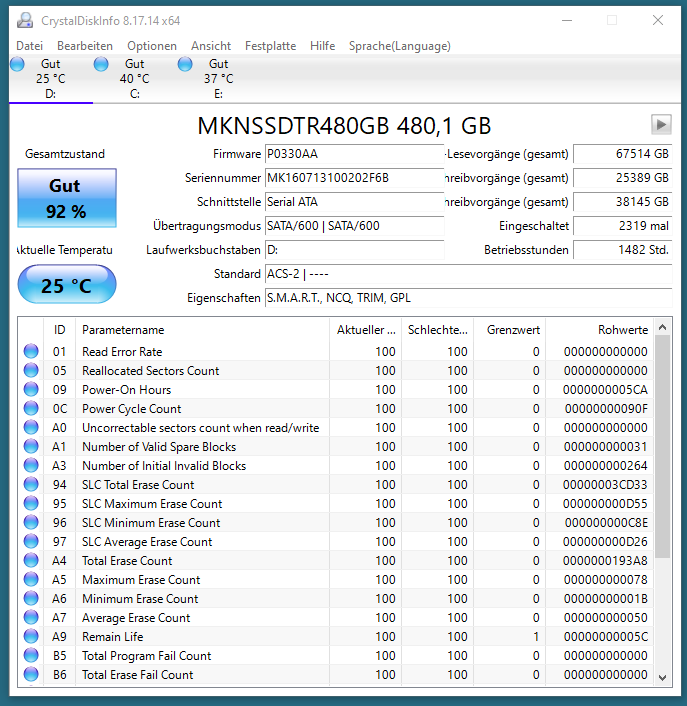Screen dimensions: 687x706
Task: Open the Datei menu
Action: point(30,46)
